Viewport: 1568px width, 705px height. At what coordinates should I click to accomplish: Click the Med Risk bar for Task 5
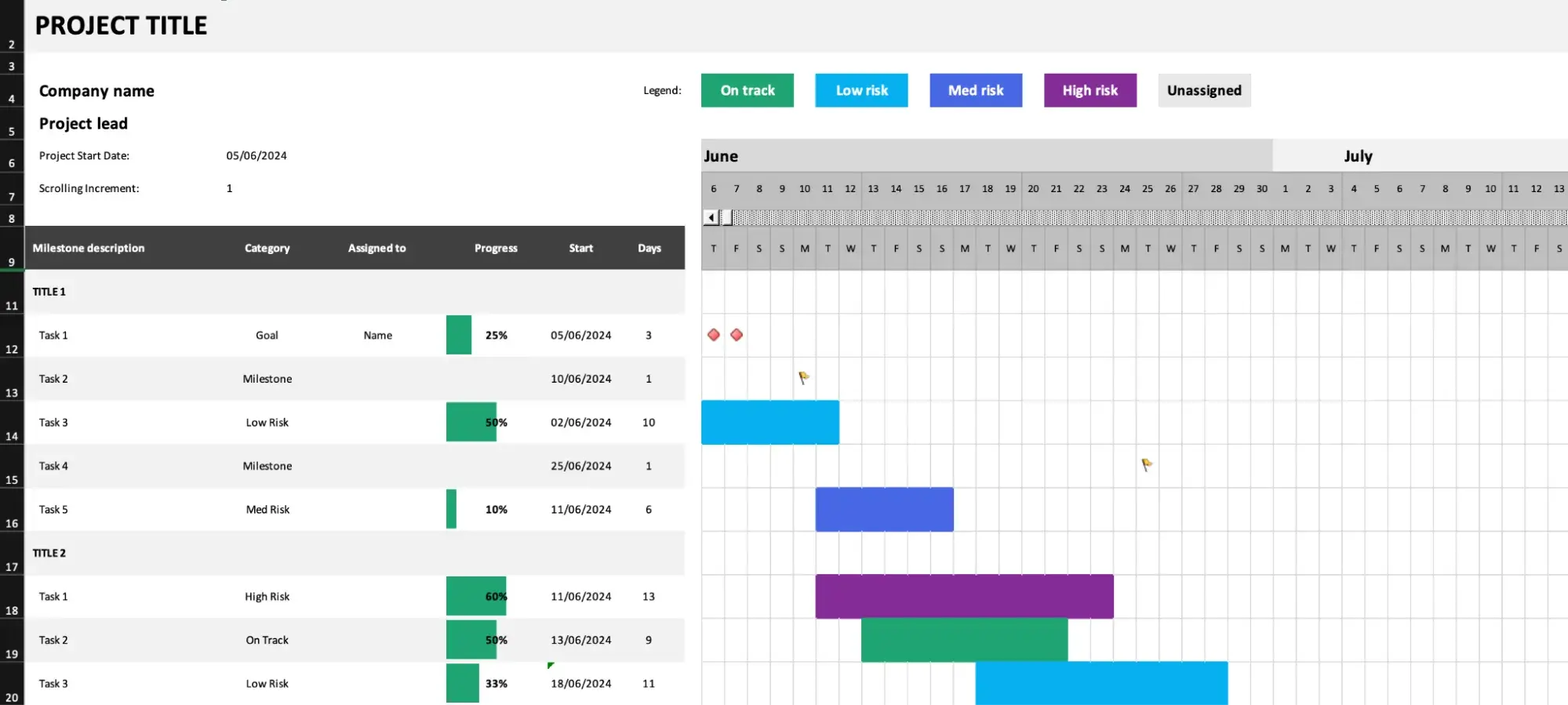coord(884,509)
